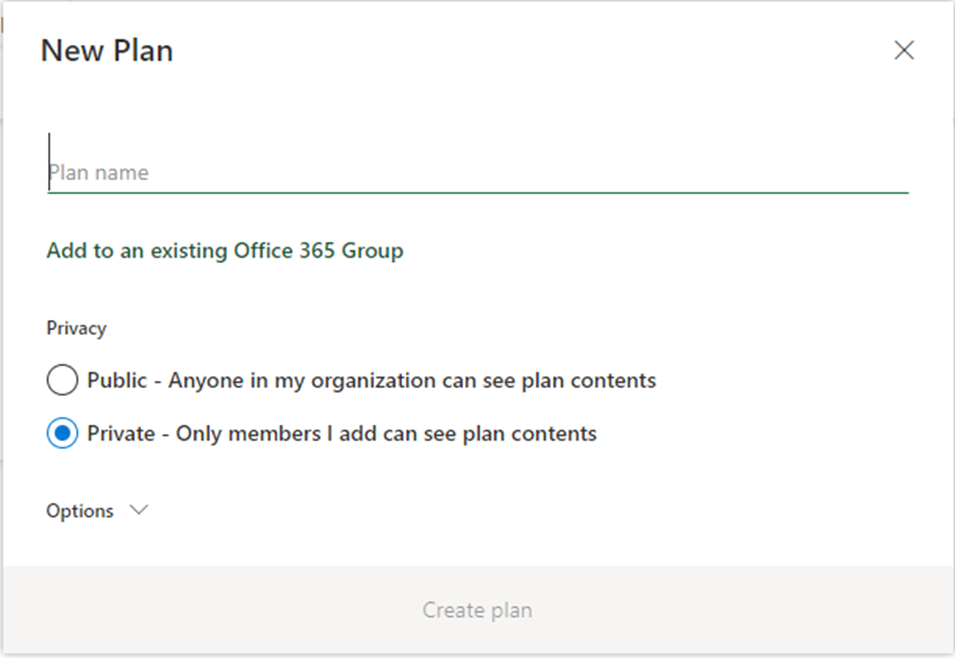Click the word 'Private' in privacy options
Image resolution: width=955 pixels, height=658 pixels.
(x=121, y=434)
